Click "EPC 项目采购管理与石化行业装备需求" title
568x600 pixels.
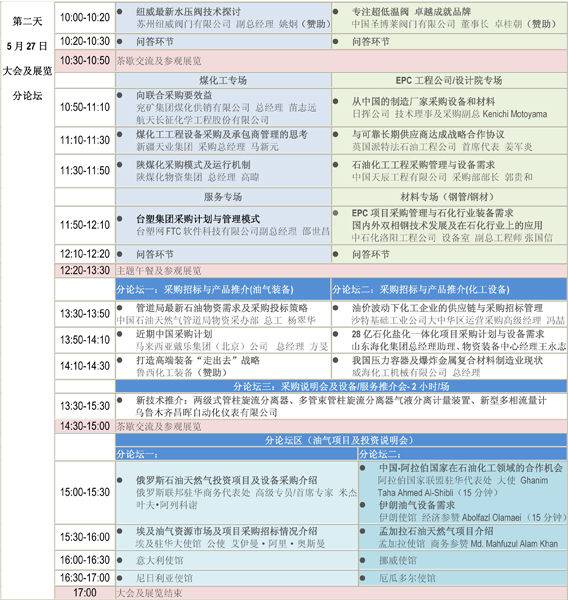tap(433, 213)
